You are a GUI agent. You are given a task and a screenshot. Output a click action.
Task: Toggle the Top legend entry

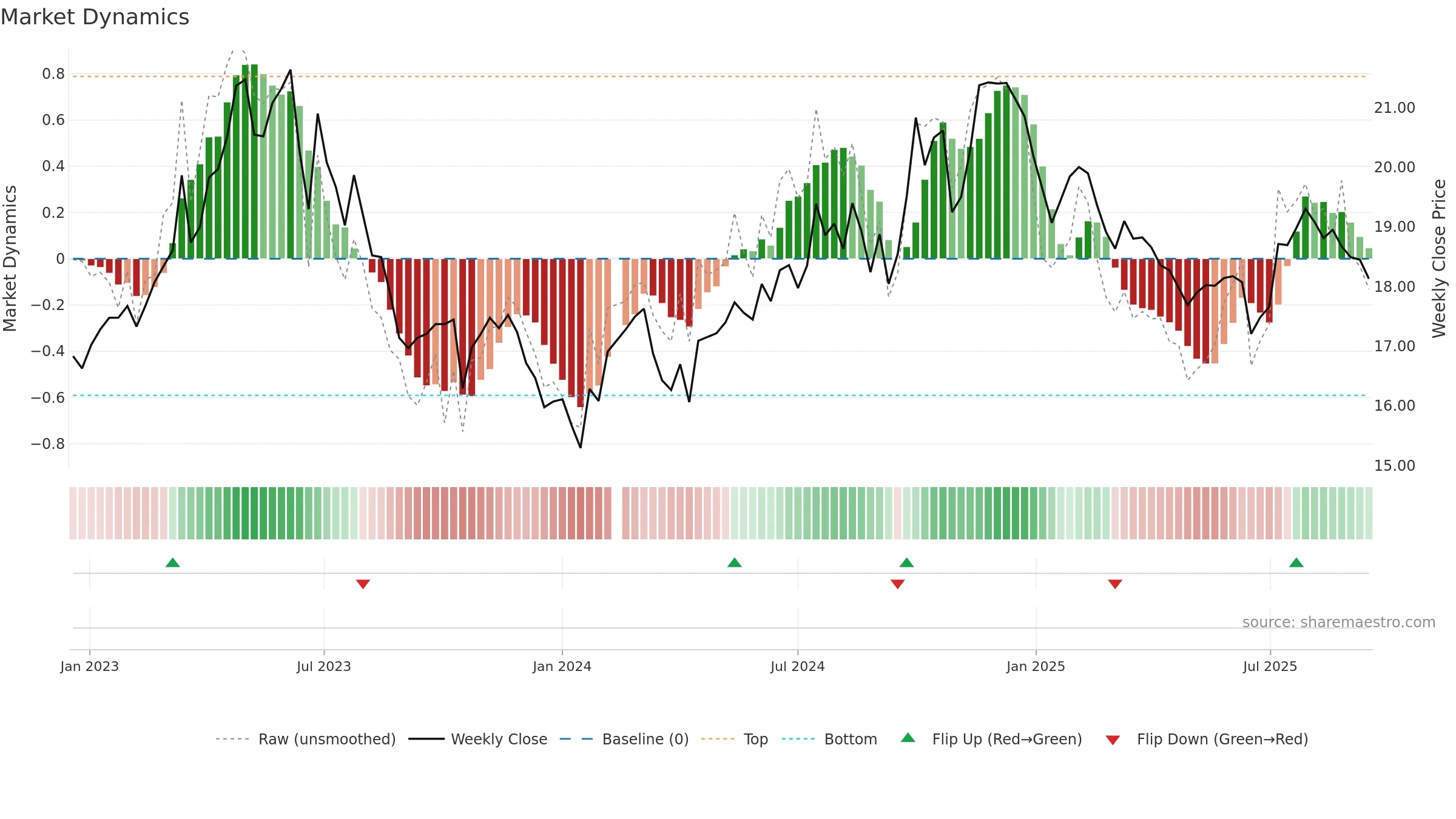point(735,739)
